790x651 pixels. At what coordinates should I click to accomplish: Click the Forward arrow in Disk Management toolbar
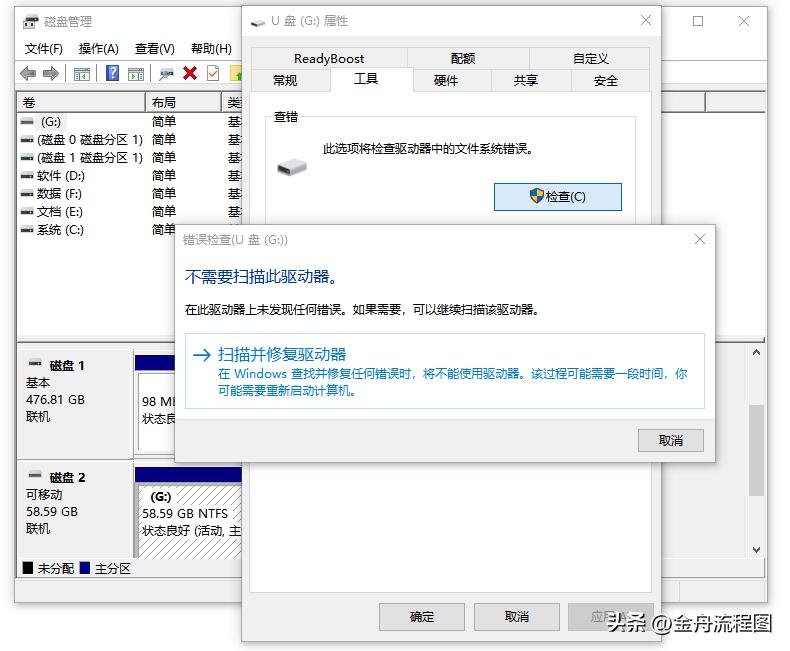[51, 74]
